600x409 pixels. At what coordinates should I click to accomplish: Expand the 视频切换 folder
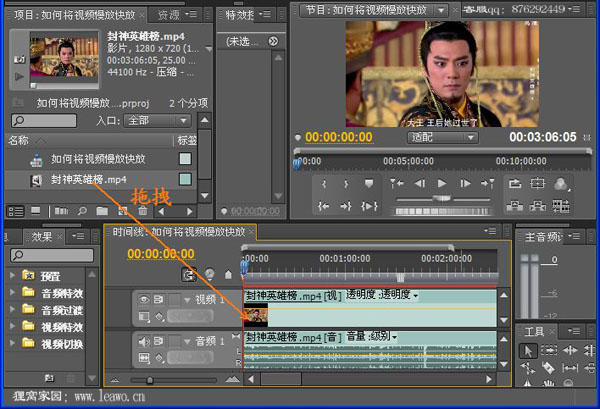pyautogui.click(x=12, y=343)
